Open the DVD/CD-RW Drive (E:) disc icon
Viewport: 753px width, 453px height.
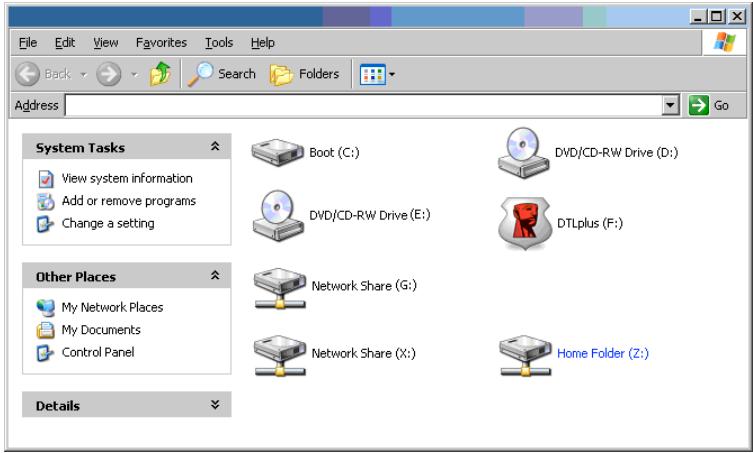coord(278,215)
